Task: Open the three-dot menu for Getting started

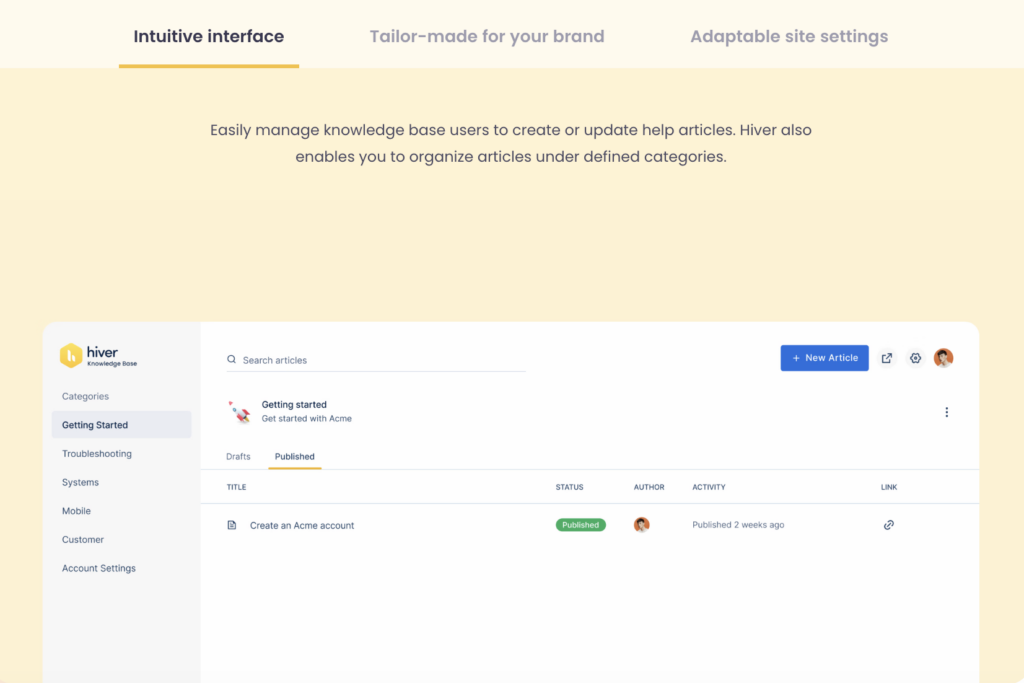Action: [x=946, y=412]
